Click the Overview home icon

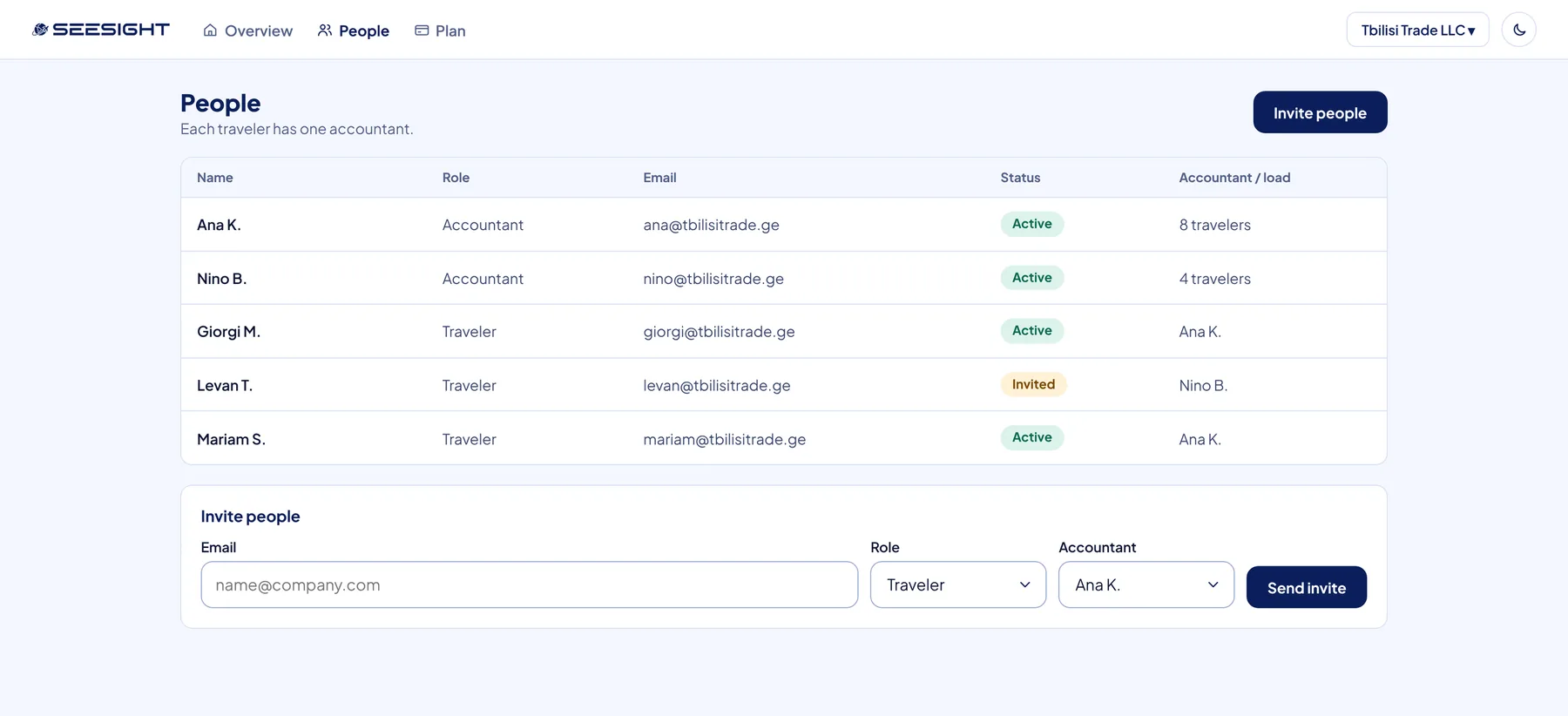point(210,30)
